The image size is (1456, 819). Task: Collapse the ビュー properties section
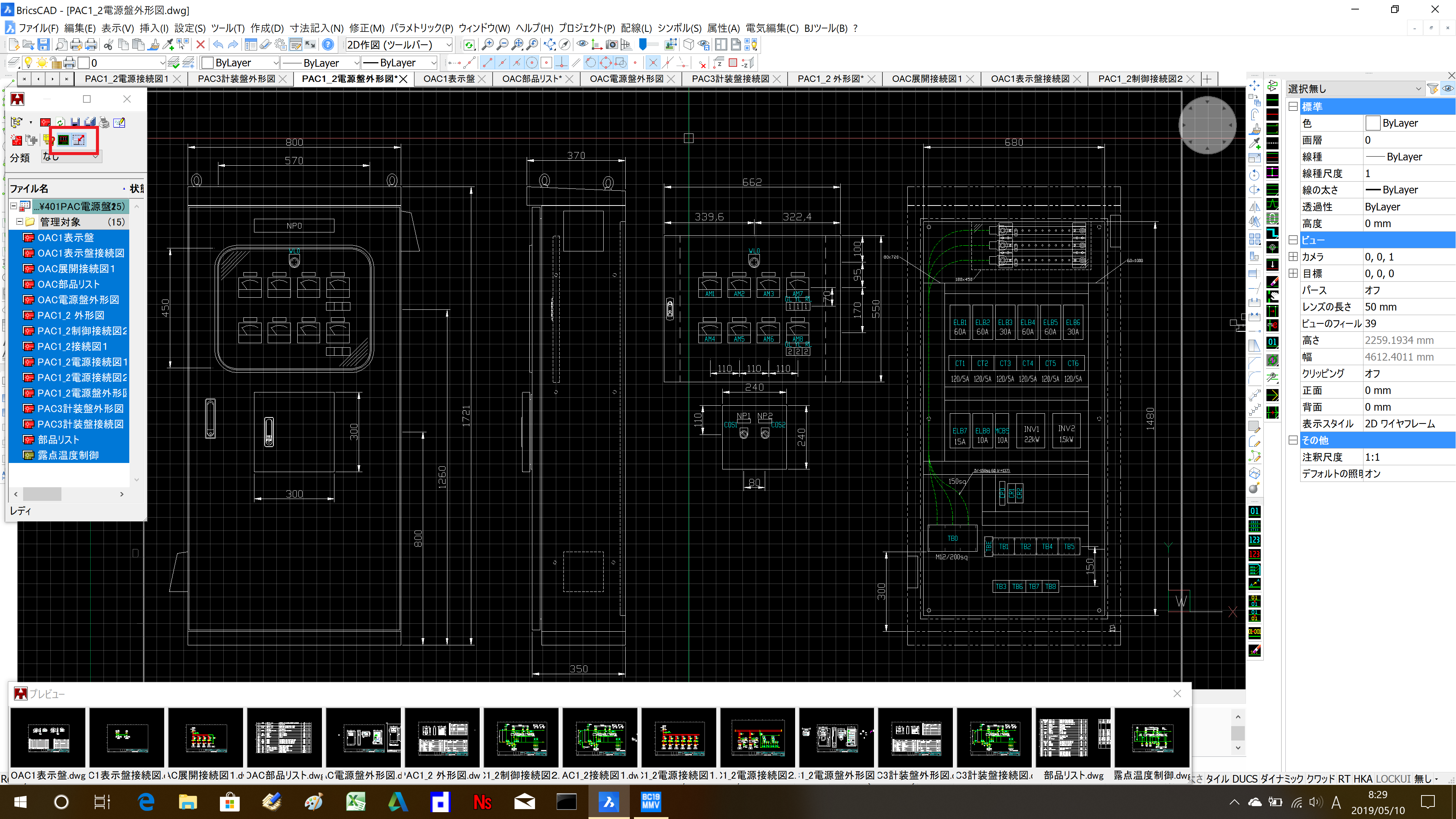(x=1293, y=240)
